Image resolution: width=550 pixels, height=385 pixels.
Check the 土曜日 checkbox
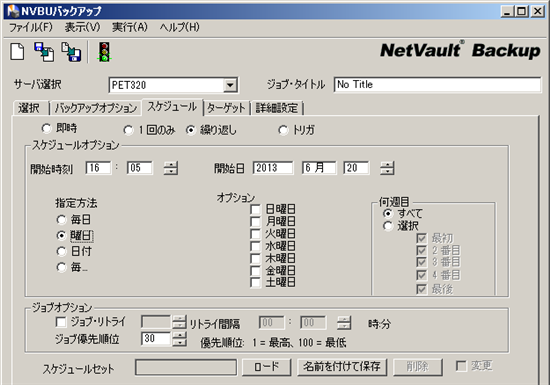click(255, 282)
